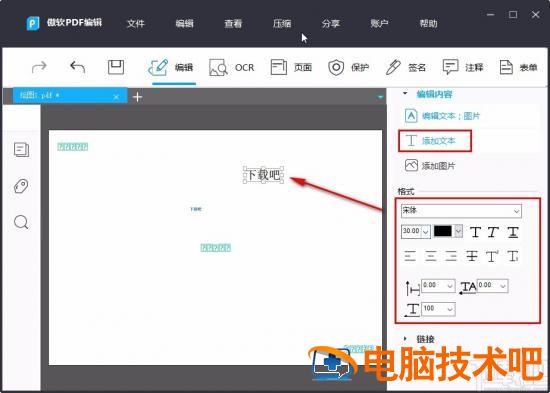Screen dimensions: 550x393
Task: Toggle underline text formatting
Action: (512, 232)
